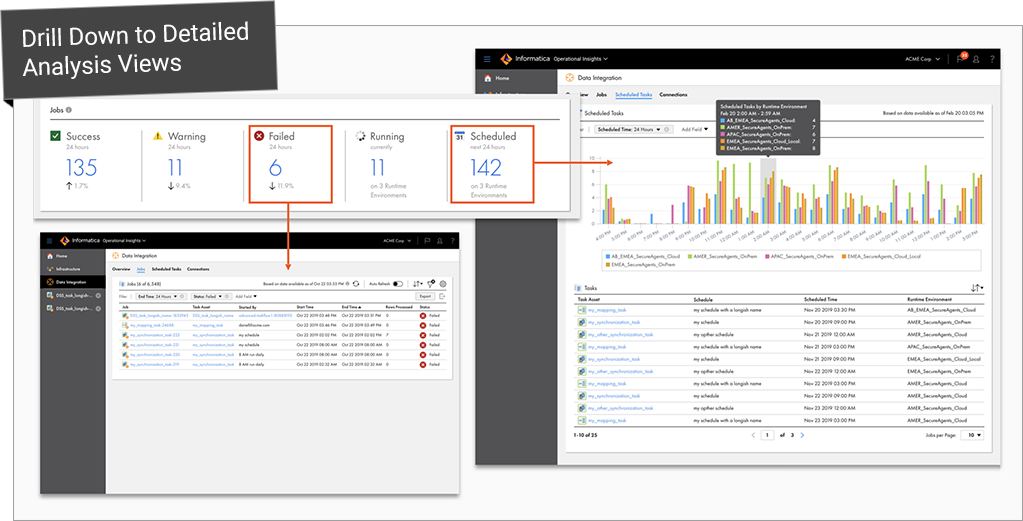Open Operational Insights dropdown in Jobs window
This screenshot has width=1023, height=521.
(x=124, y=241)
